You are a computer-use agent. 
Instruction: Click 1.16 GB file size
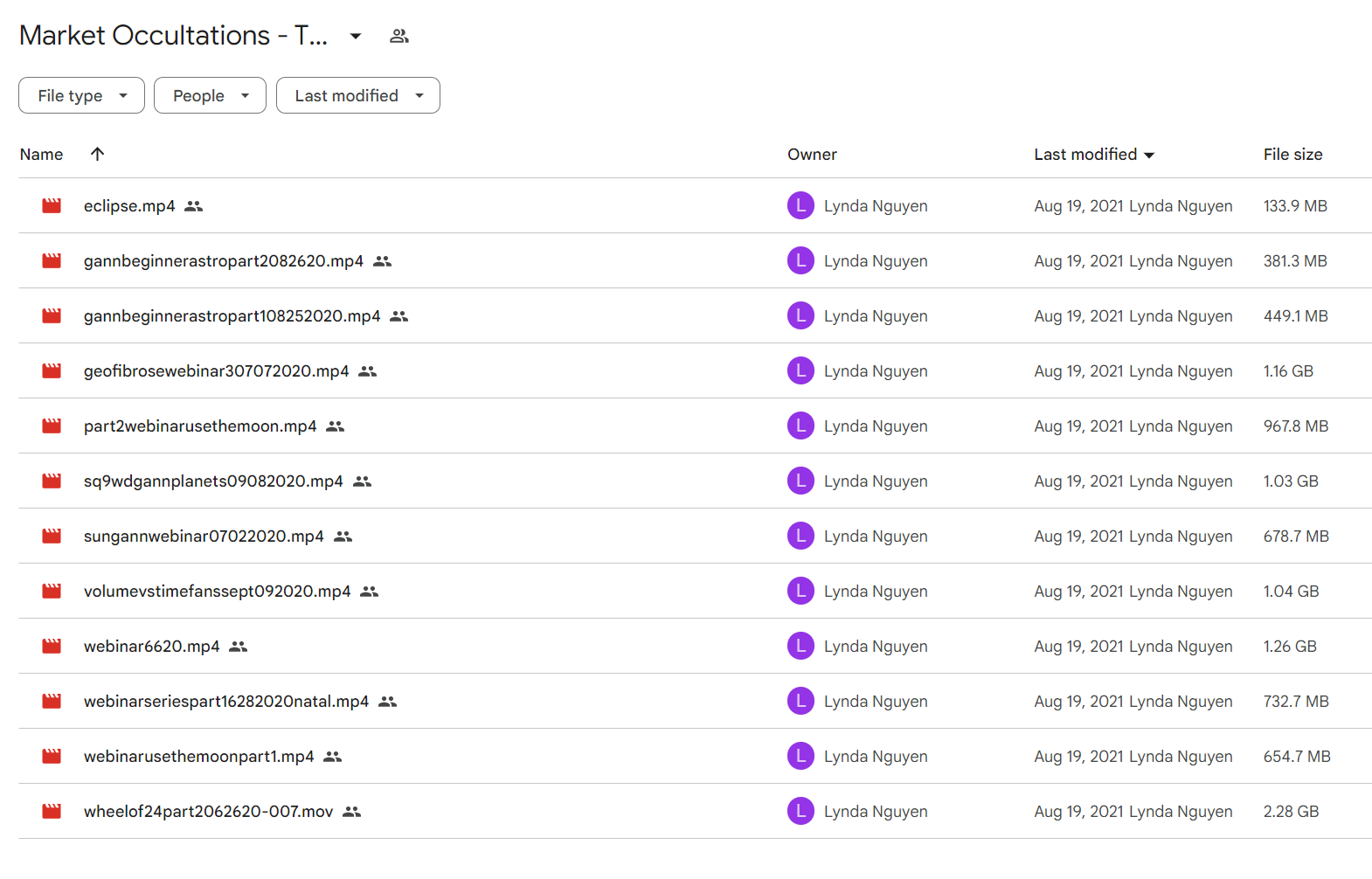[x=1288, y=371]
